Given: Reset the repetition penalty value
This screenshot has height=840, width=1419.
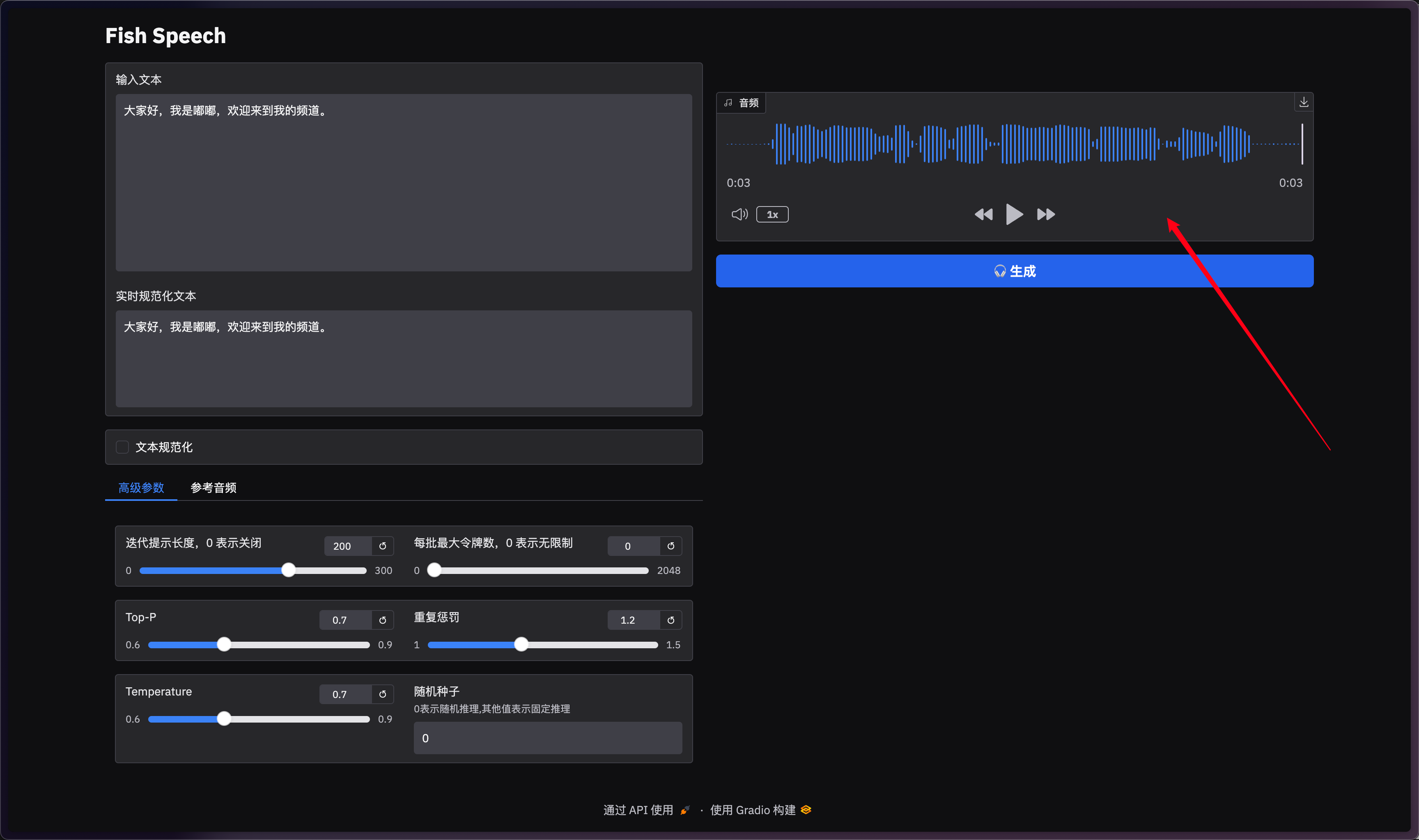Looking at the screenshot, I should (671, 620).
